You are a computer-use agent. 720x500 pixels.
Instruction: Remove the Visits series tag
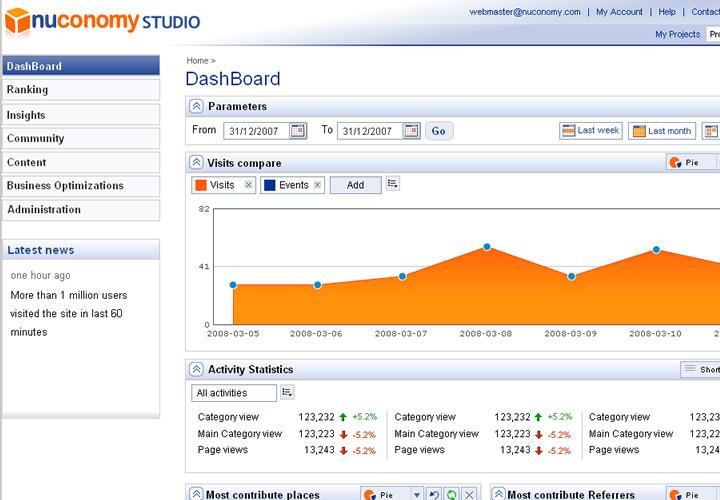point(248,185)
